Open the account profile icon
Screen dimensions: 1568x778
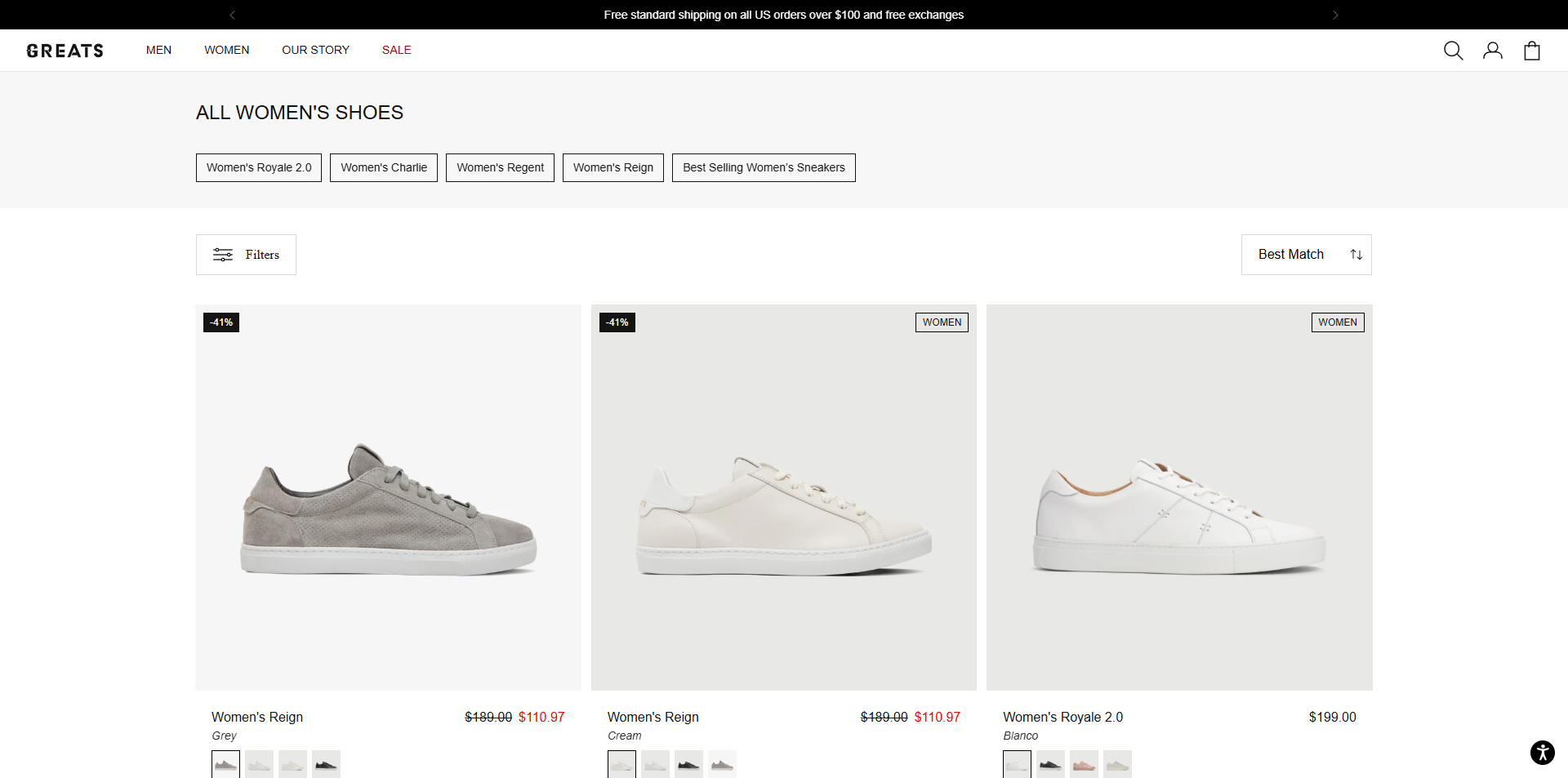coord(1493,51)
